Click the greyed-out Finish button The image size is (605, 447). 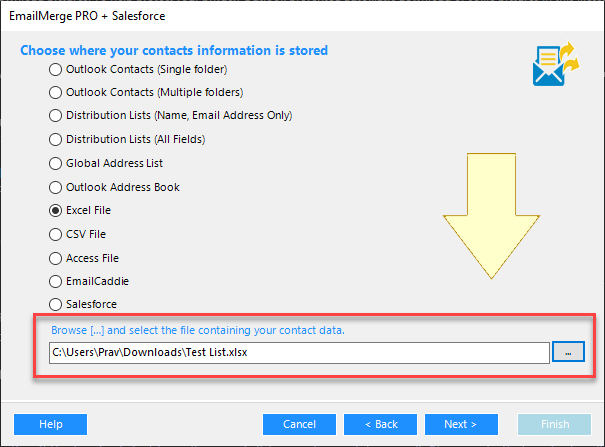tap(554, 424)
